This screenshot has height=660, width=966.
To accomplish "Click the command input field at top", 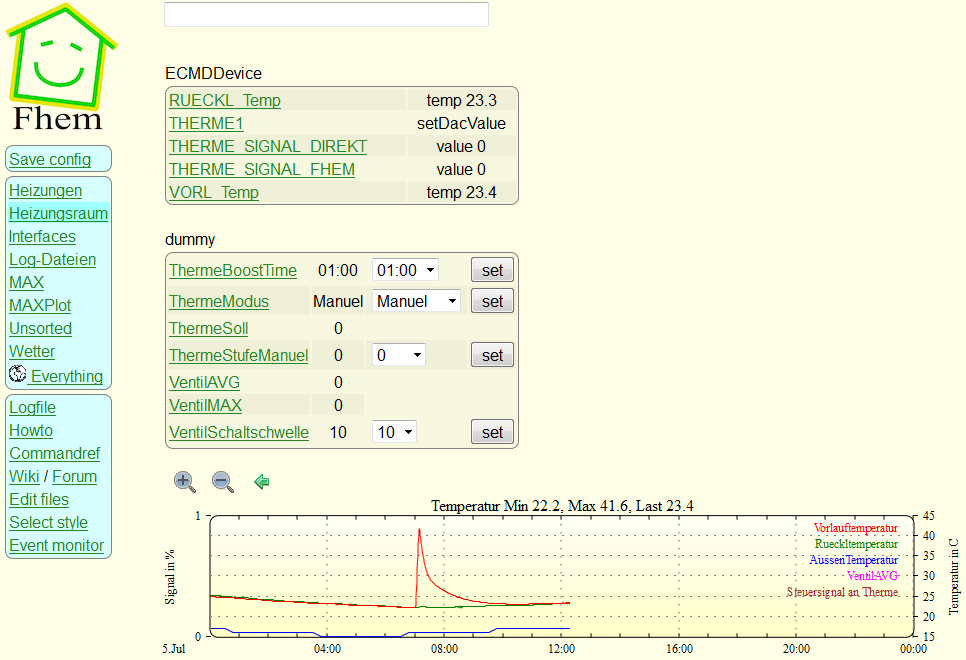I will (327, 14).
